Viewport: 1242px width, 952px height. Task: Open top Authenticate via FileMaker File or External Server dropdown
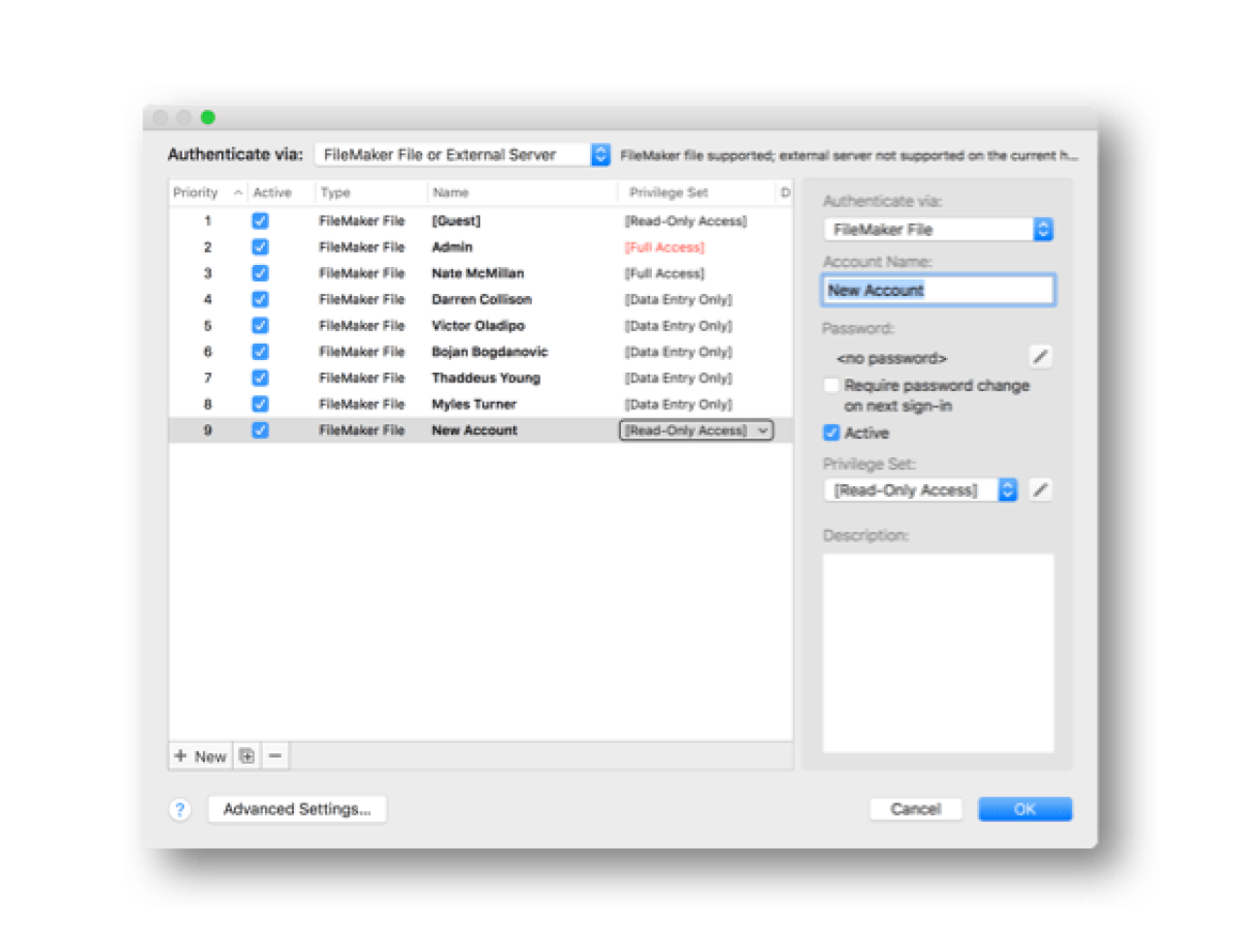click(462, 154)
